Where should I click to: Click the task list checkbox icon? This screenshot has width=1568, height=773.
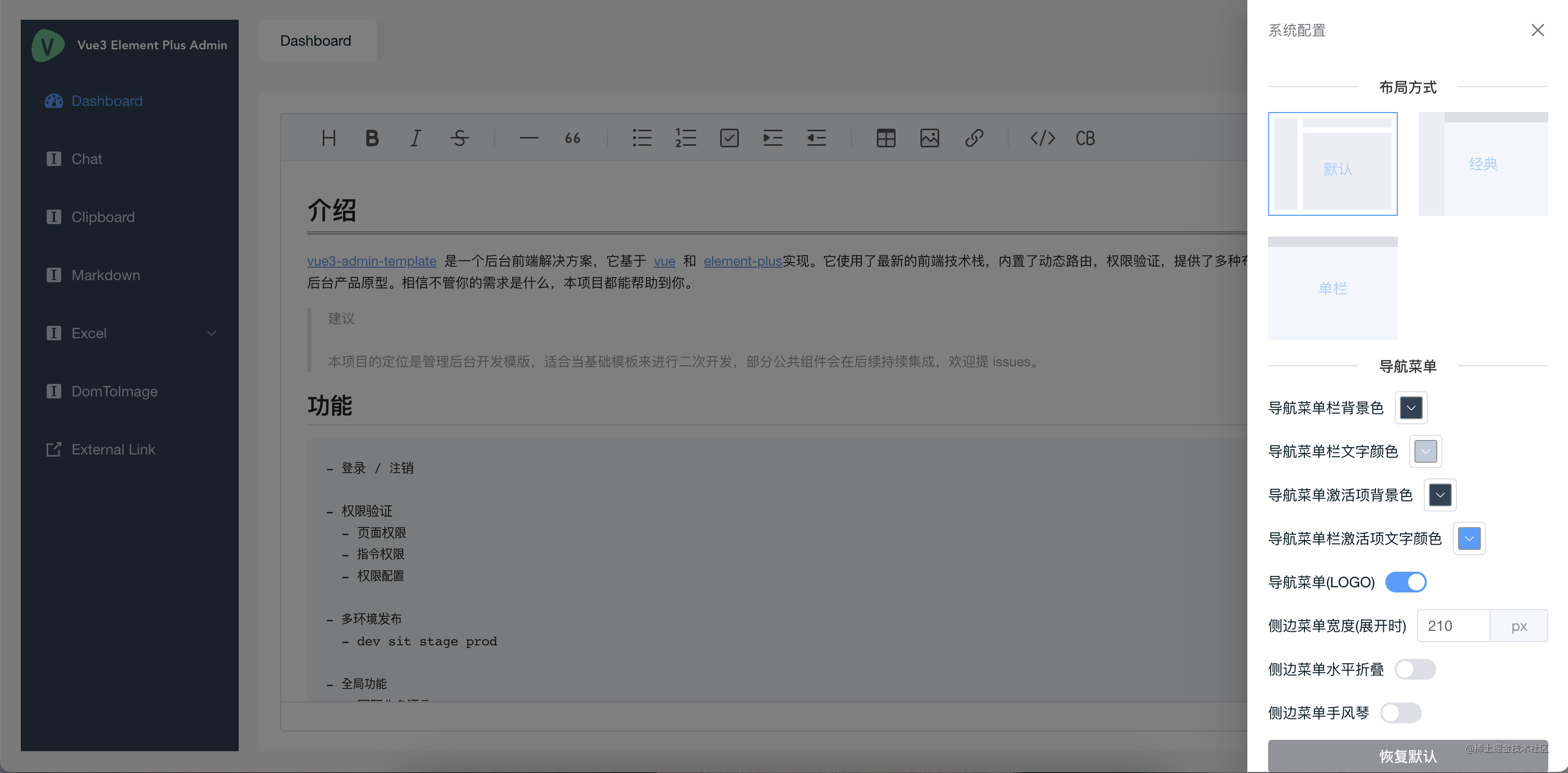[x=729, y=138]
